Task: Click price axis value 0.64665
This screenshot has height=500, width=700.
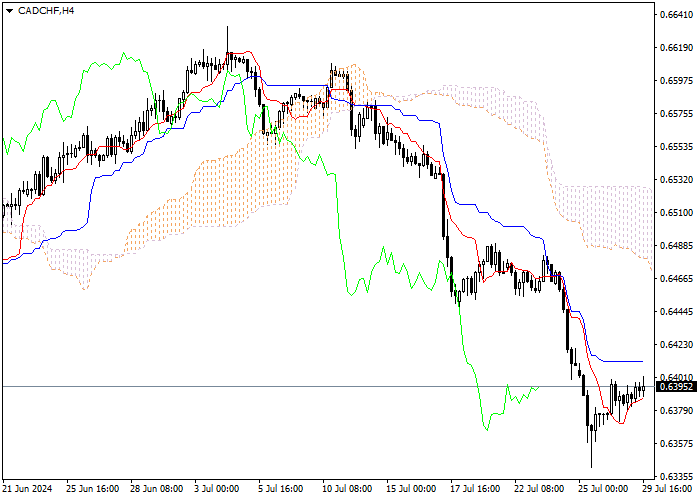Action: click(676, 279)
